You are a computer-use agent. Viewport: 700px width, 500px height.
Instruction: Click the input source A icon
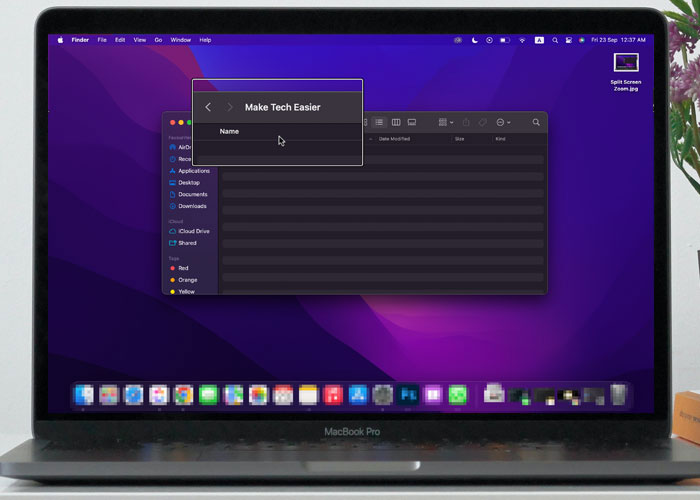(539, 40)
